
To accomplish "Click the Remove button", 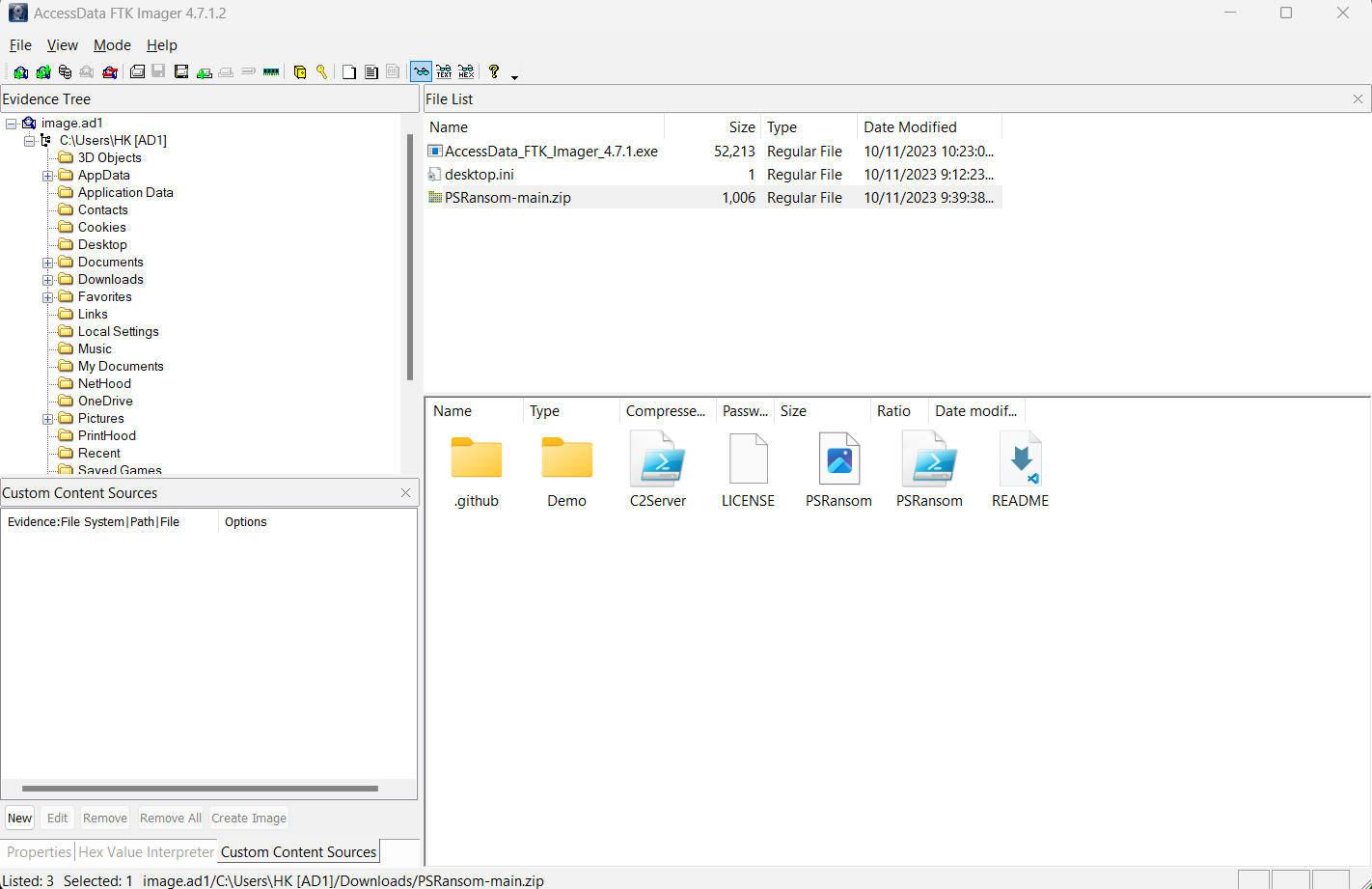I will [x=105, y=818].
